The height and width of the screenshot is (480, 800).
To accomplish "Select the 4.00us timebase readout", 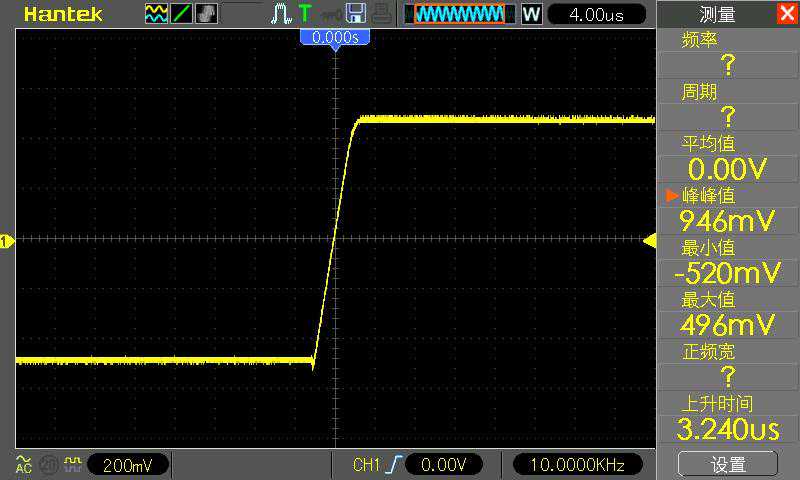I will pos(596,14).
